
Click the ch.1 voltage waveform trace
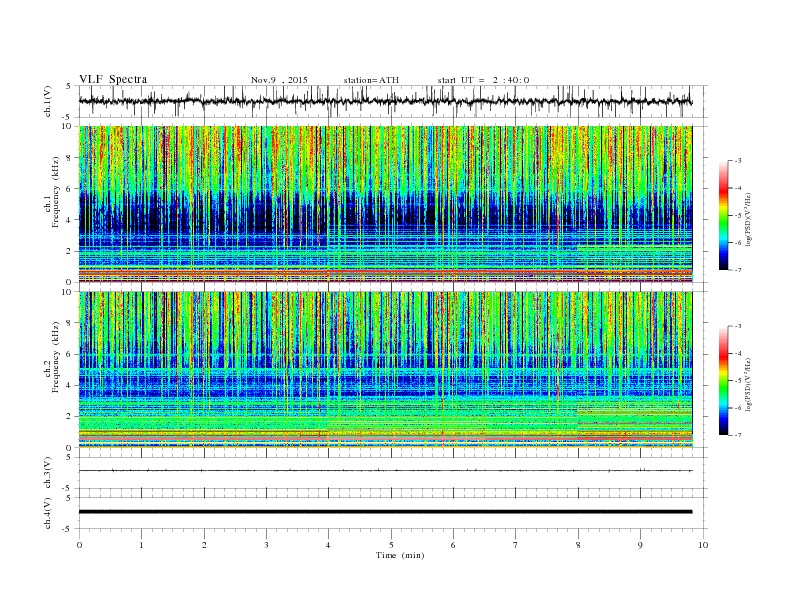385,101
